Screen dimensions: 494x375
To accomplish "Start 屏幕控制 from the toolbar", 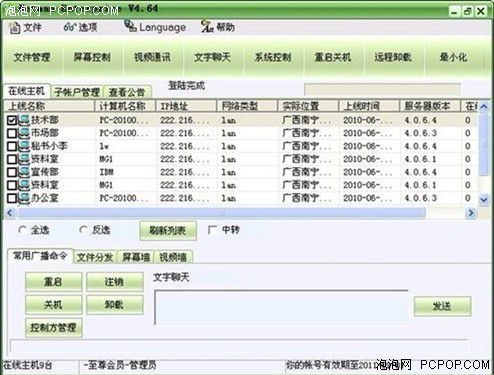I will 92,57.
